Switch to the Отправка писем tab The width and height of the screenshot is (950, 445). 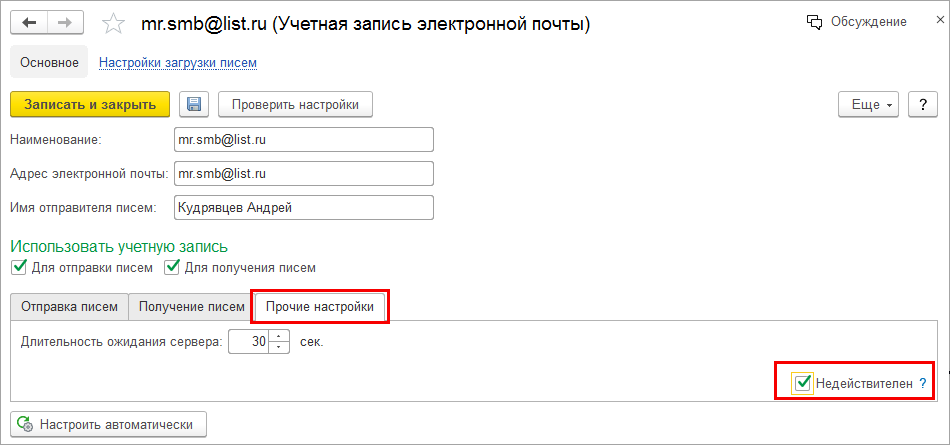click(69, 306)
